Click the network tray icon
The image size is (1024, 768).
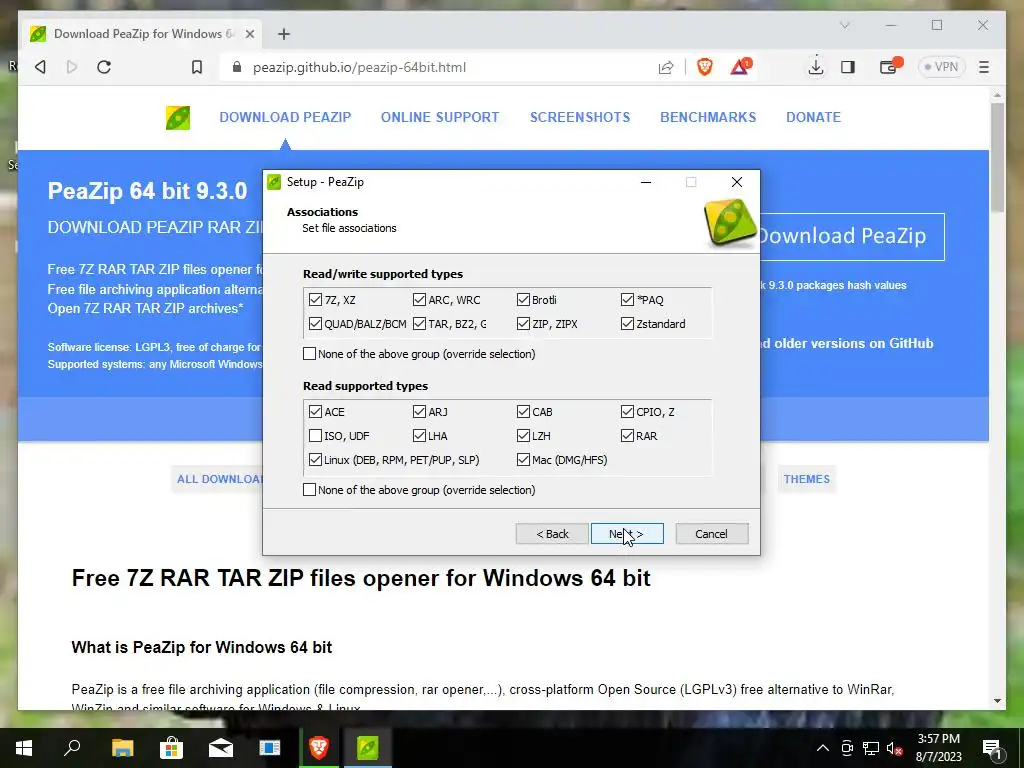871,748
